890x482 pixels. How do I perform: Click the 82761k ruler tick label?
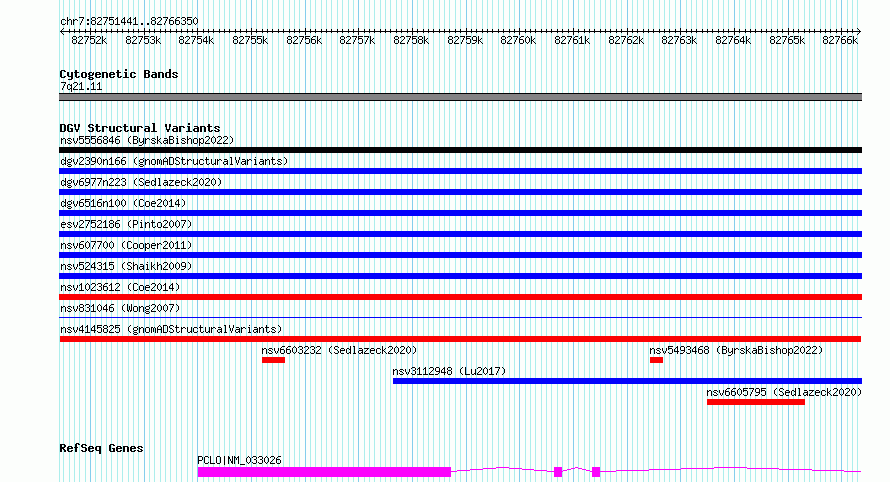coord(572,40)
